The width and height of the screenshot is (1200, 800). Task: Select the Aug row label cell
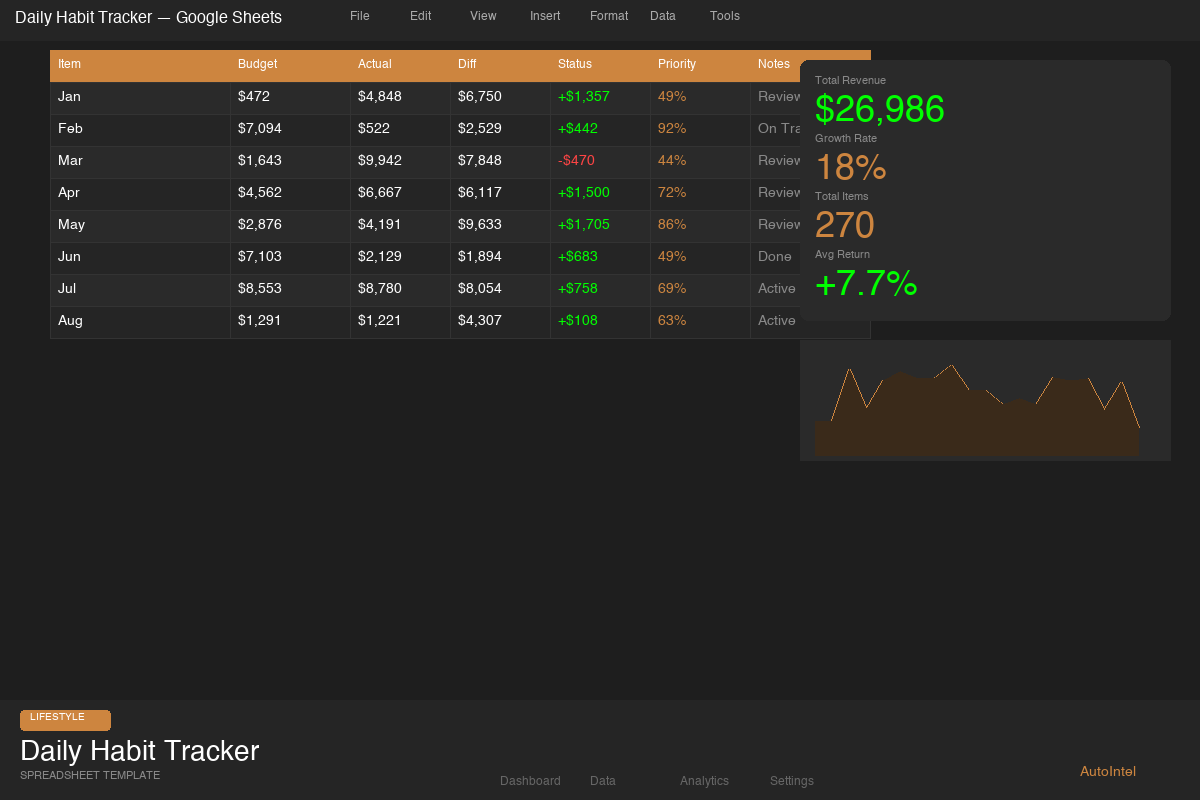[140, 322]
